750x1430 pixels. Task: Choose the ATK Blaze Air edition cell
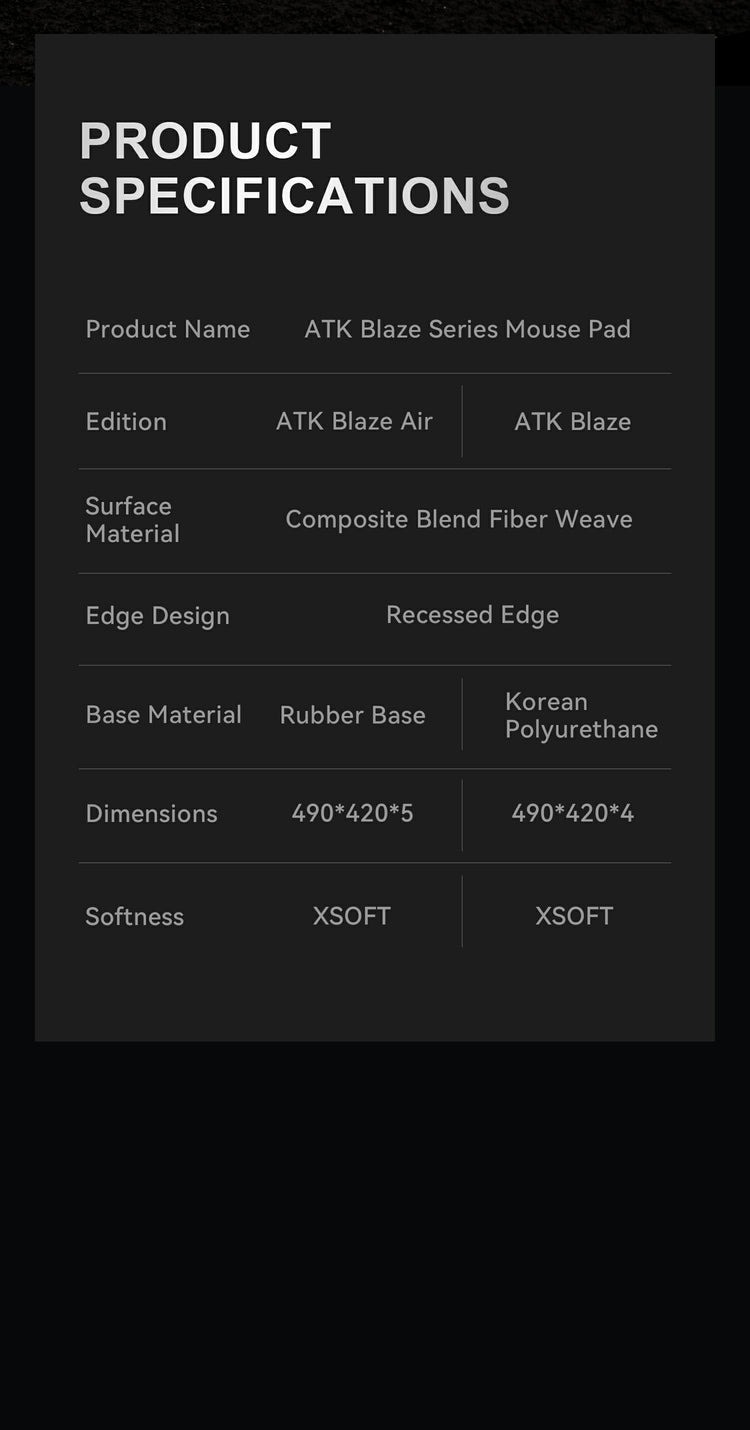click(x=354, y=421)
